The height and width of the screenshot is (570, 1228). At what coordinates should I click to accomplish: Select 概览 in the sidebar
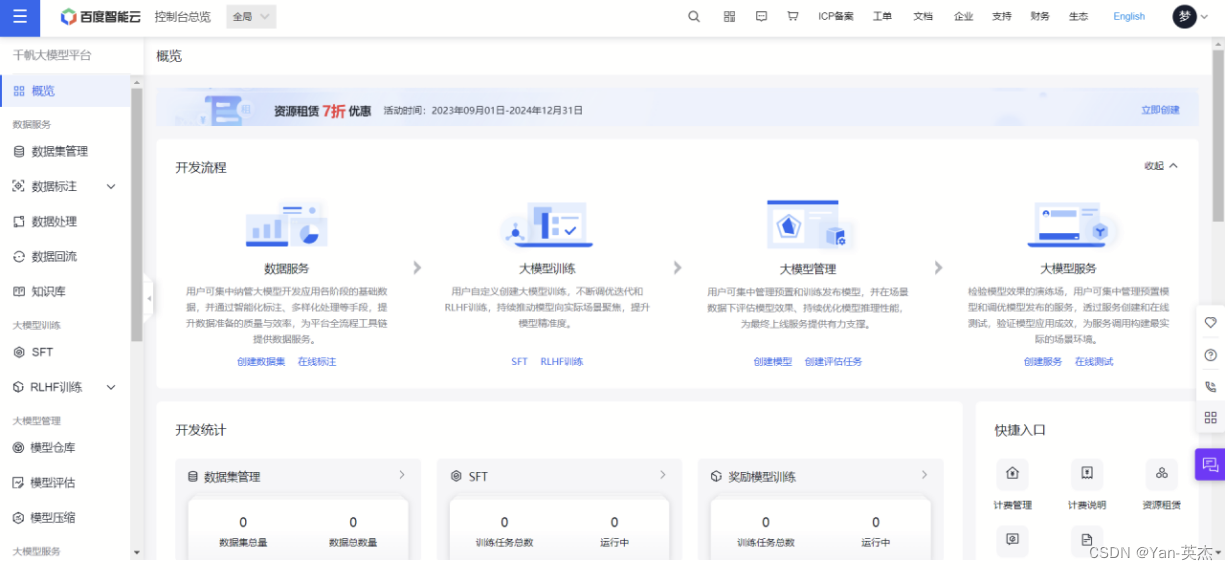[x=65, y=91]
